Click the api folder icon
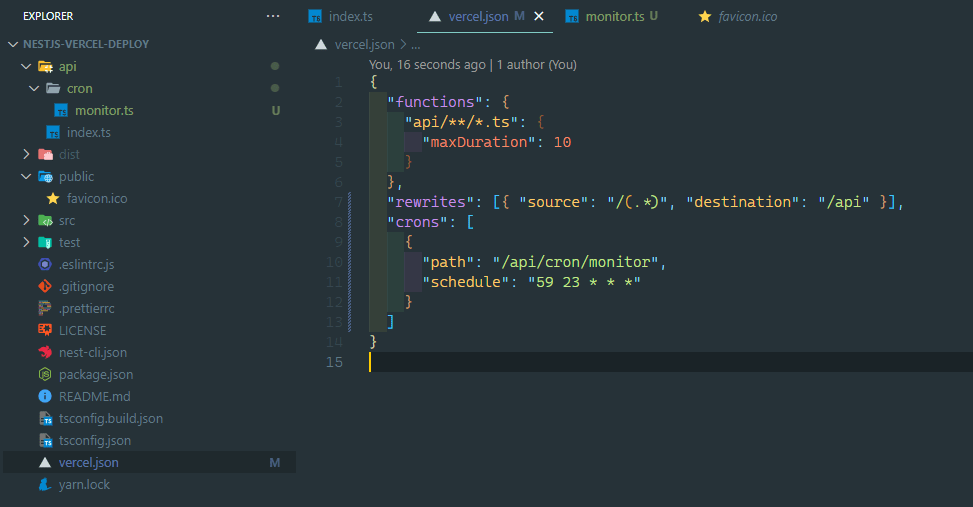The image size is (973, 507). 45,66
